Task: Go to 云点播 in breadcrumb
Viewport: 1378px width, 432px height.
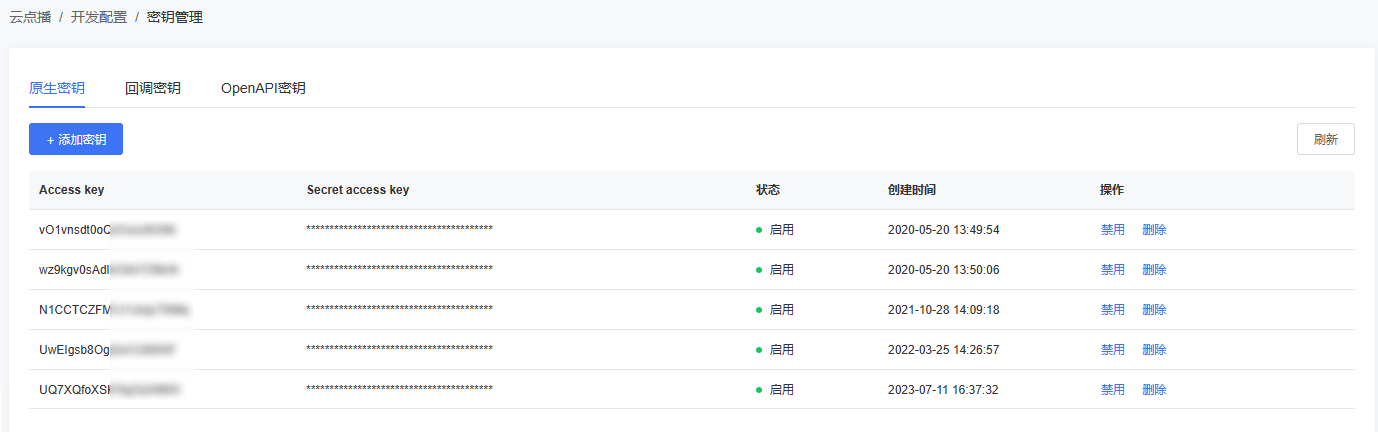Action: (x=30, y=17)
